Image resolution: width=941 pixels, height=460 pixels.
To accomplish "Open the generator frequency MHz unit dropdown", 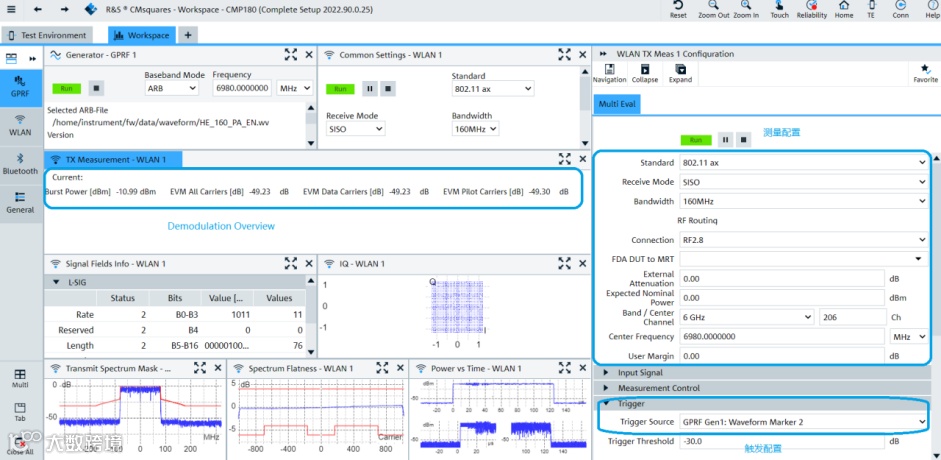I will click(x=294, y=88).
